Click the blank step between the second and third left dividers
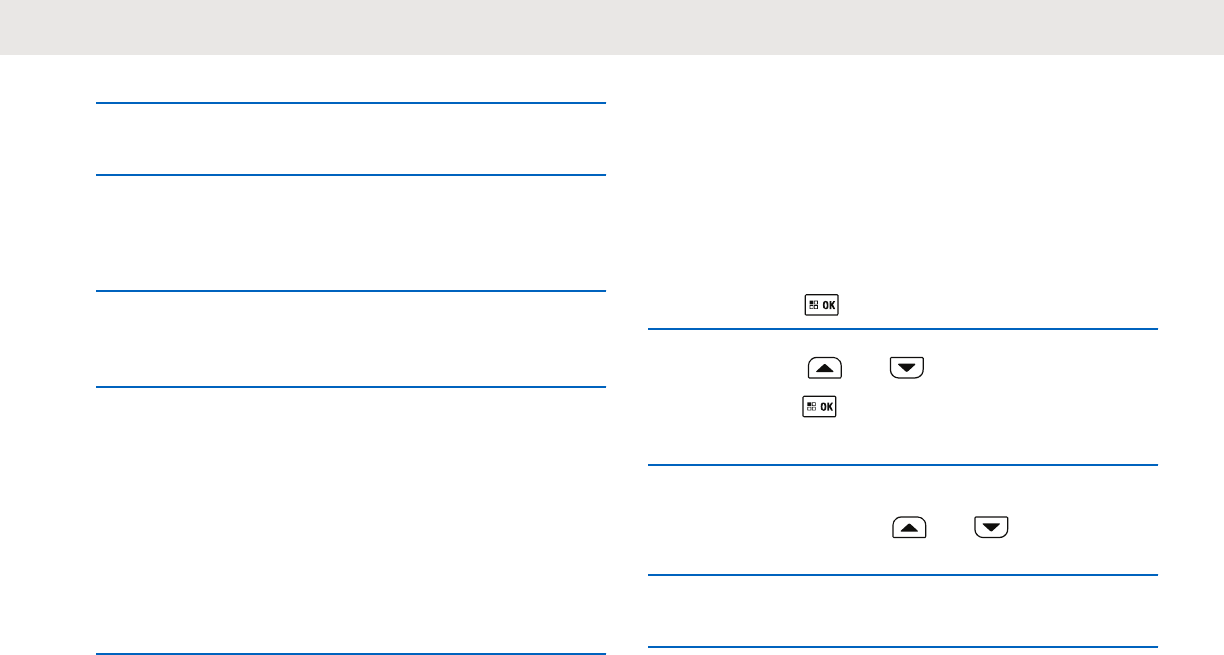The image size is (1224, 655). click(x=351, y=233)
